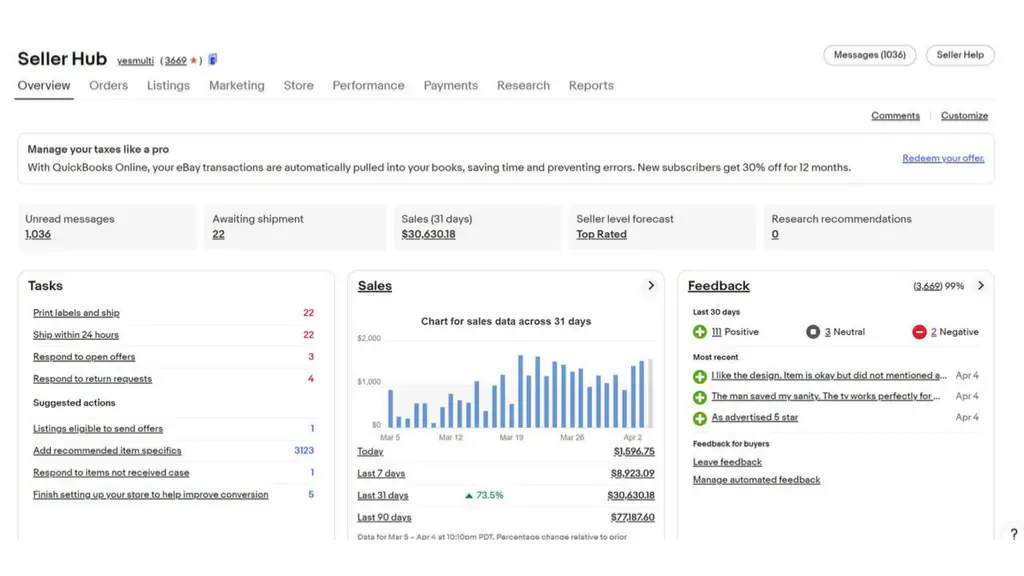Click 'Ship within 24 hours' task

pos(76,335)
